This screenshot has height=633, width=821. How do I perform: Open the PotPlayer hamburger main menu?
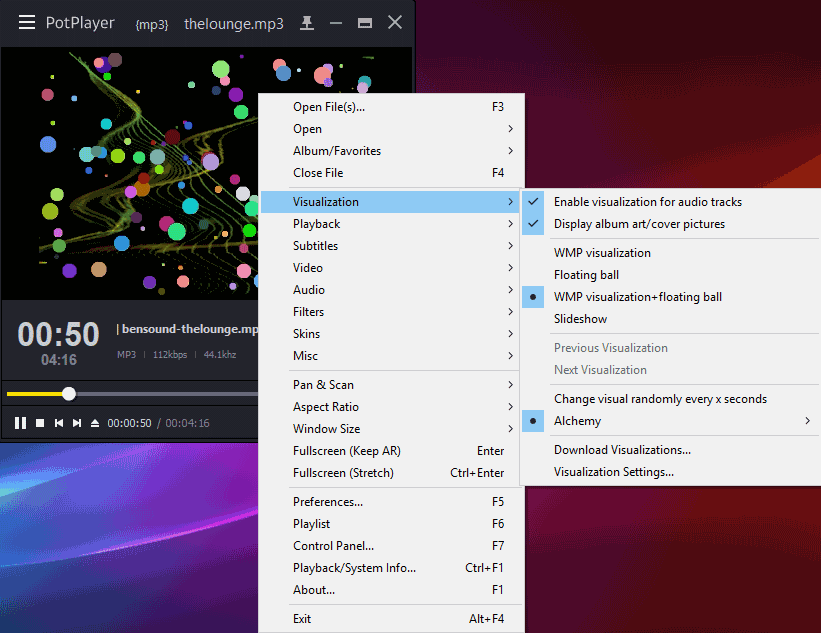27,23
